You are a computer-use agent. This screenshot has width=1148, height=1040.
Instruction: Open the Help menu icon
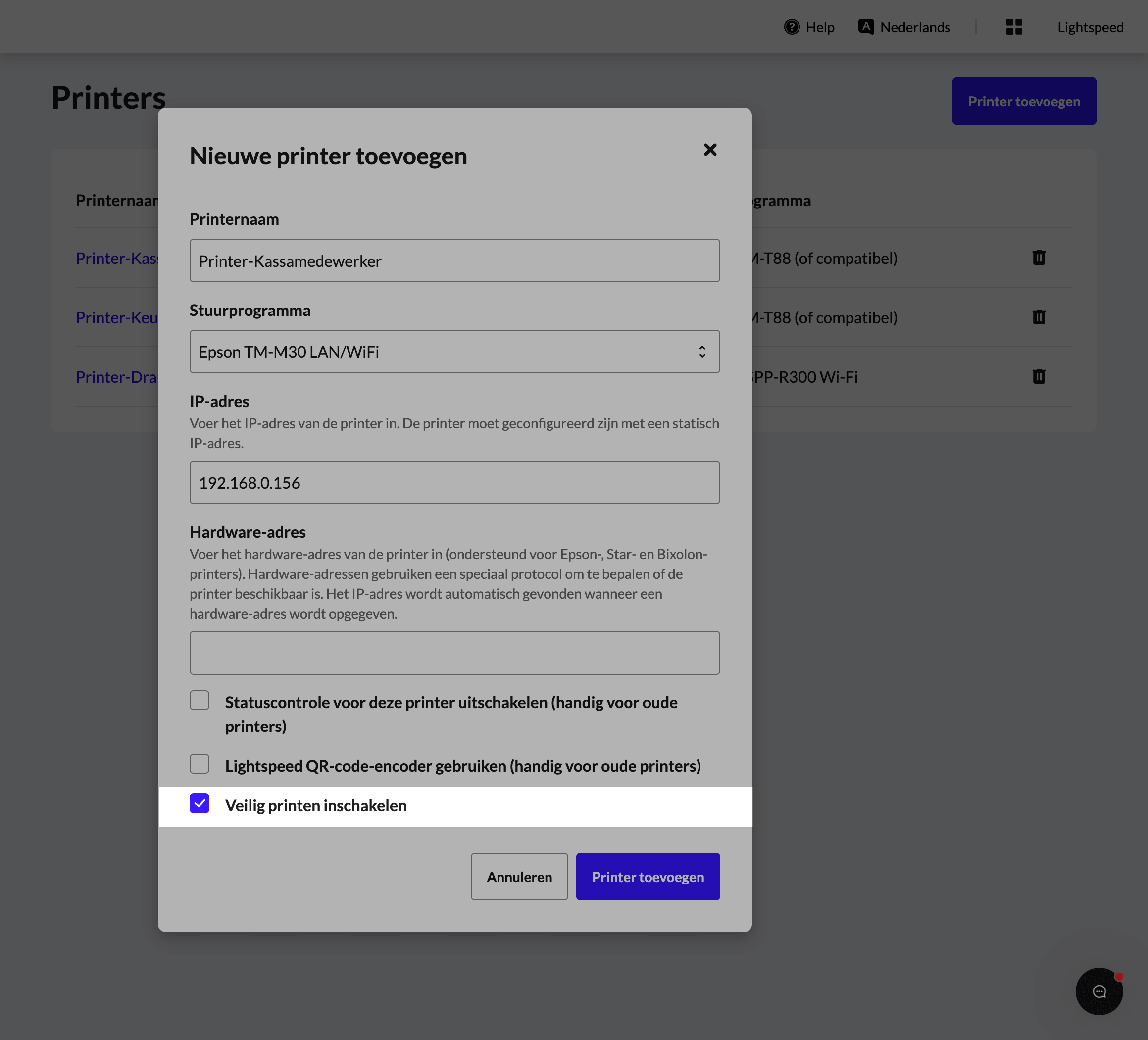tap(792, 27)
